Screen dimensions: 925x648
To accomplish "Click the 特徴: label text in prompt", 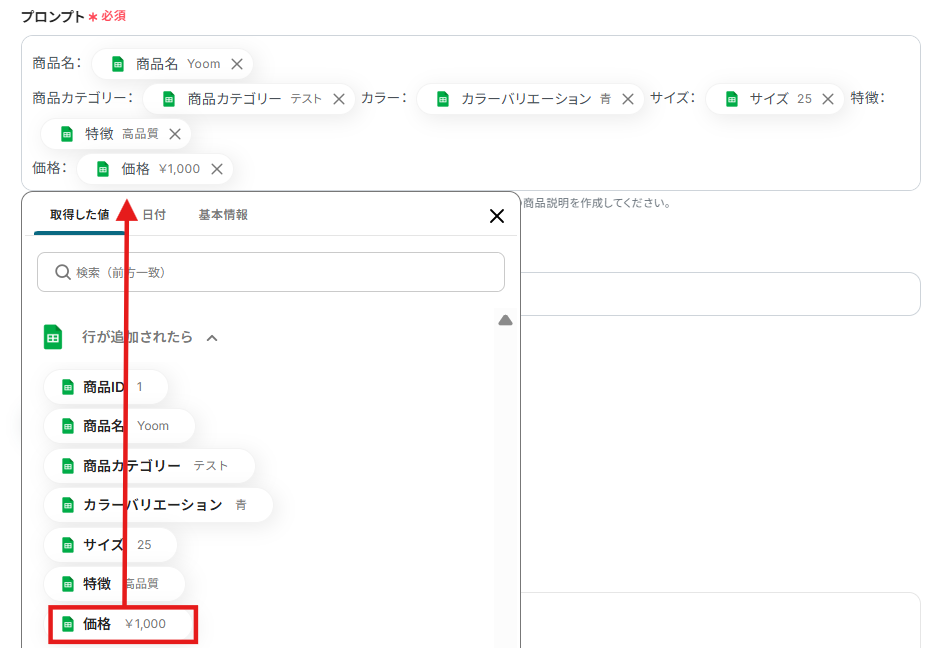I will point(867,98).
